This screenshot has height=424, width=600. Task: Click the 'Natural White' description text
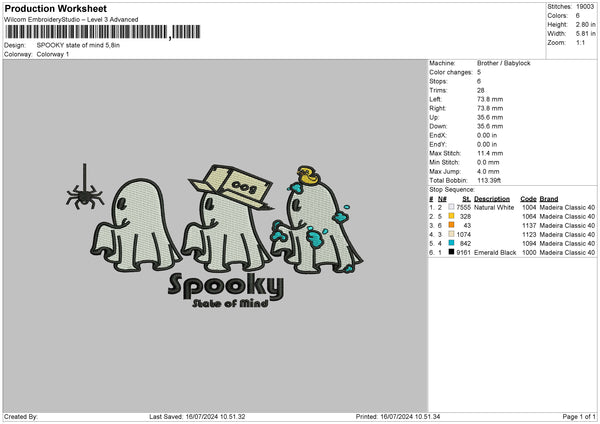(494, 207)
